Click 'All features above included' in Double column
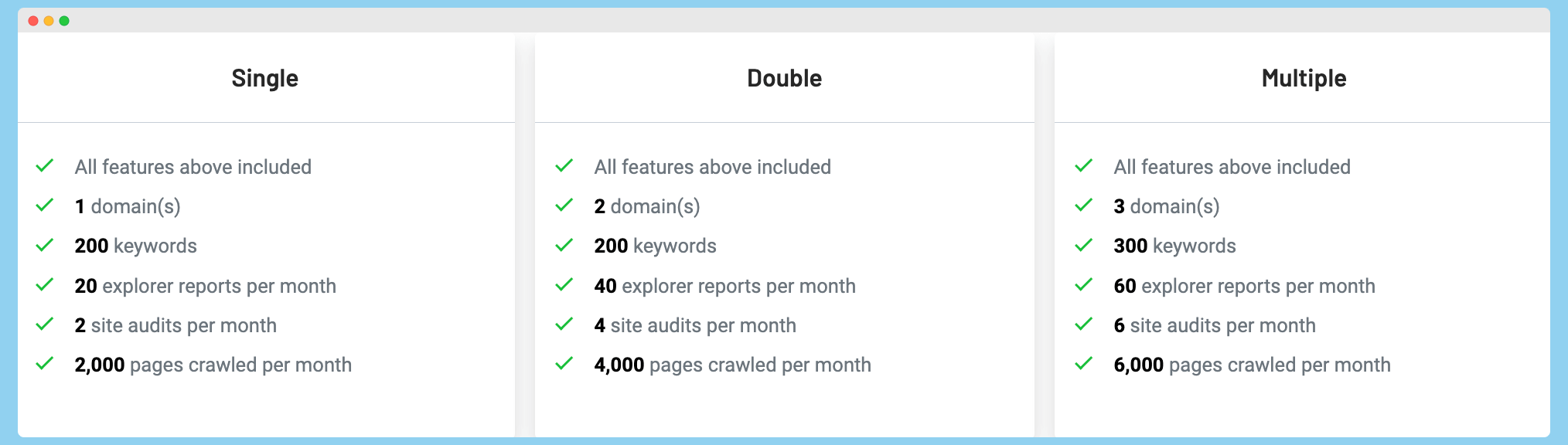Image resolution: width=1568 pixels, height=445 pixels. pos(713,167)
